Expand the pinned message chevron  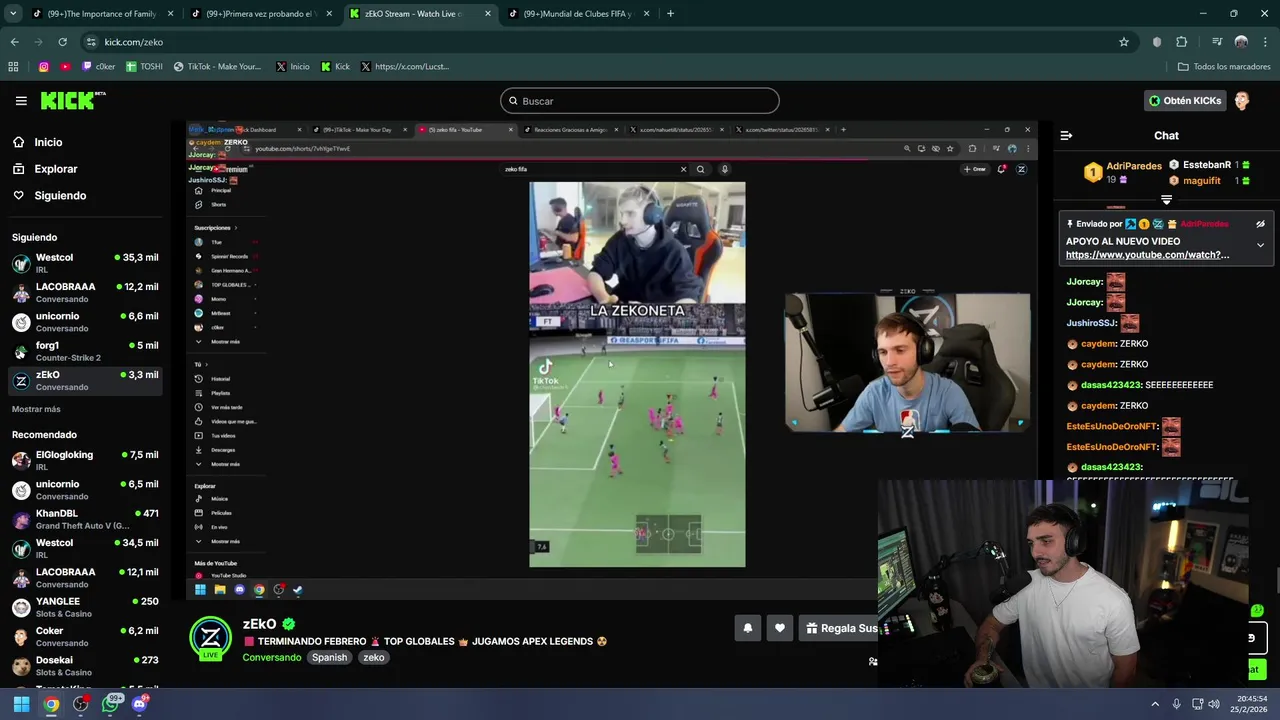(1260, 245)
